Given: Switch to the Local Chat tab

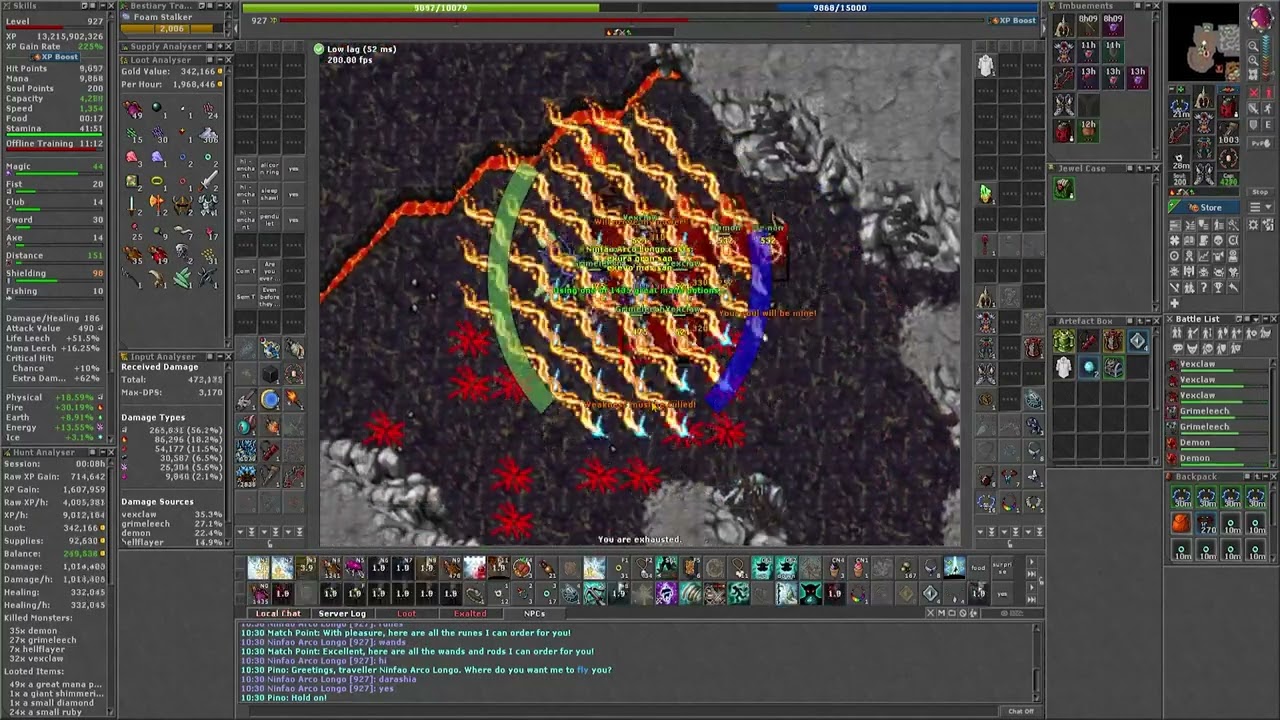Looking at the screenshot, I should (278, 613).
